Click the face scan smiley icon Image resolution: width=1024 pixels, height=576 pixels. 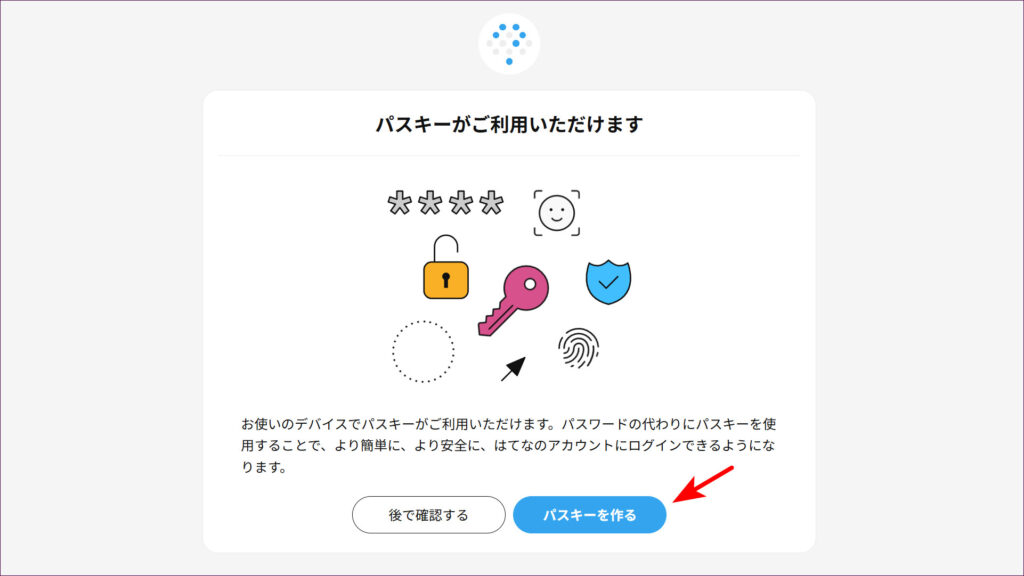coord(556,213)
